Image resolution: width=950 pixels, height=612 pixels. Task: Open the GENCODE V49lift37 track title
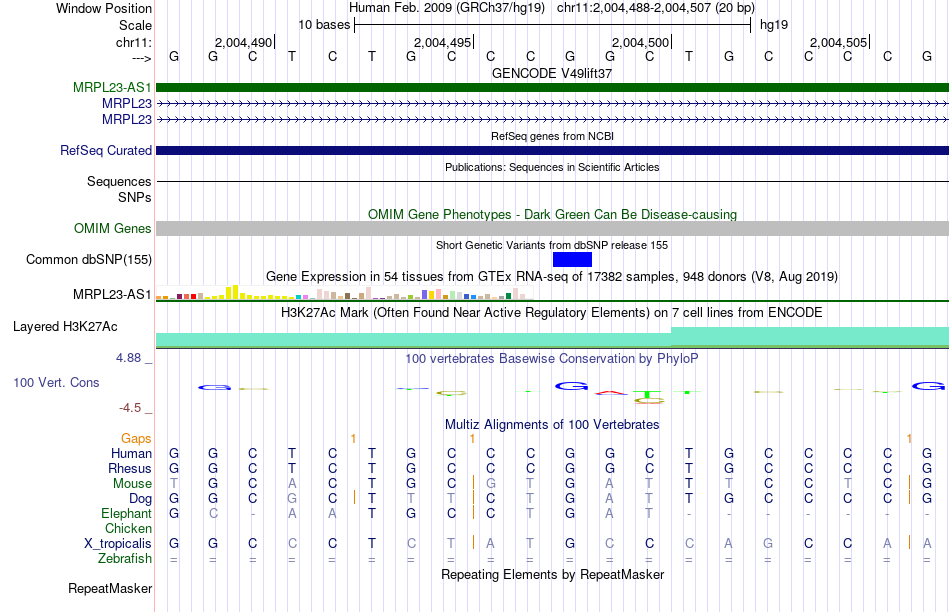coord(552,73)
